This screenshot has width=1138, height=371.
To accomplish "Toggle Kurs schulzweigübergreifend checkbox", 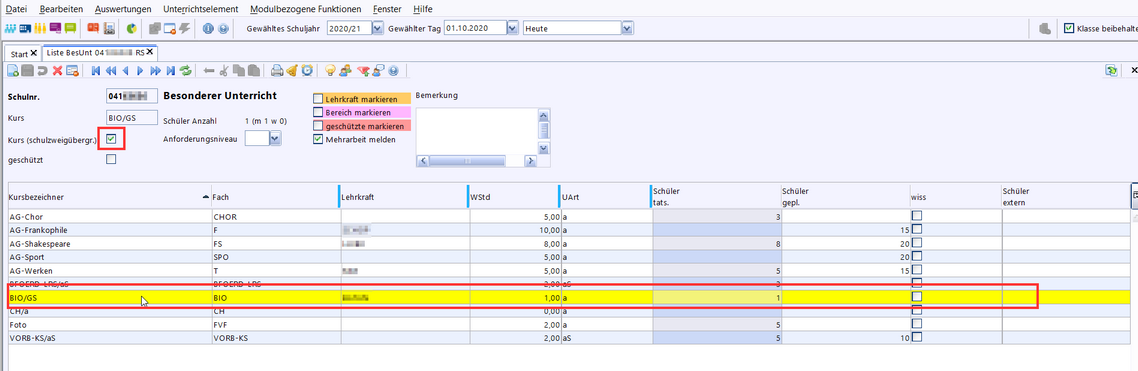I will tap(111, 138).
